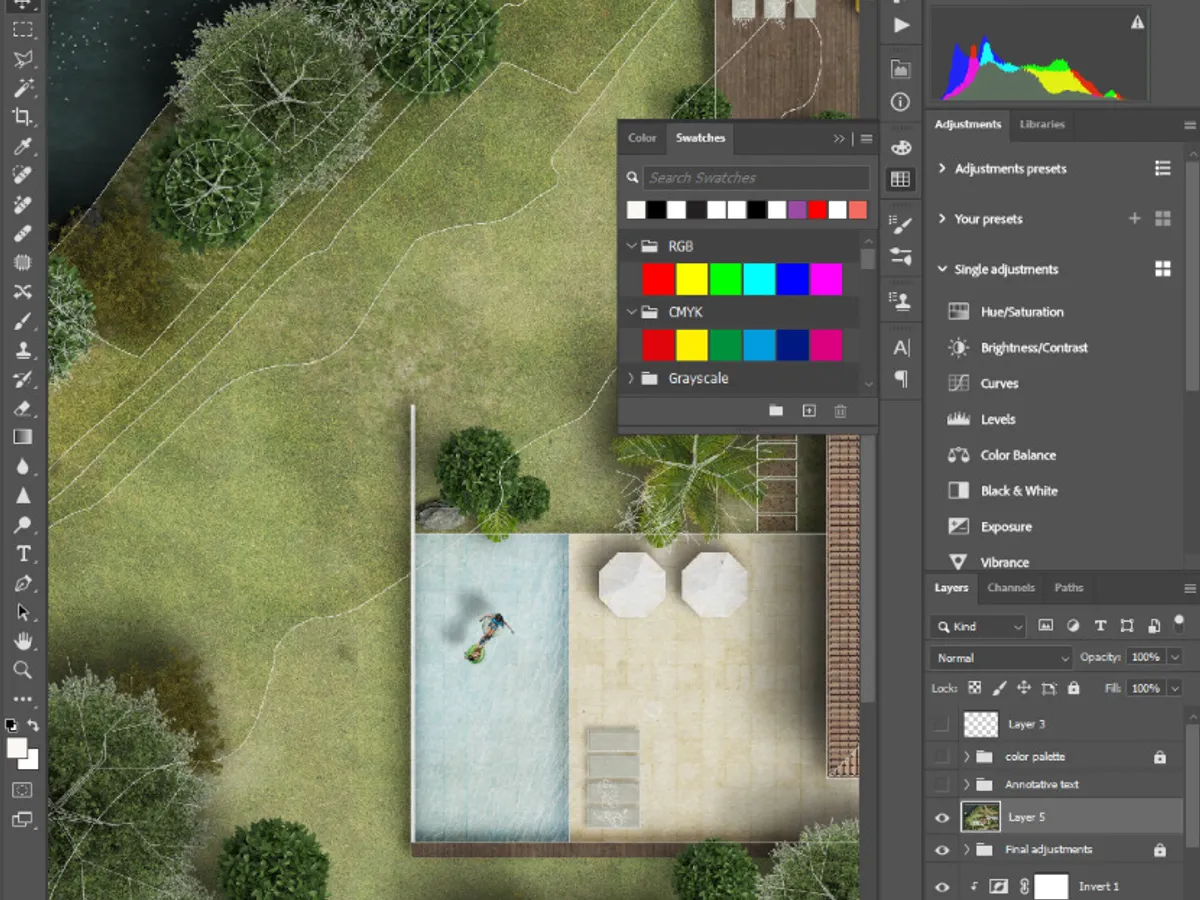Open the Color tab in Swatches panel
The height and width of the screenshot is (900, 1200).
point(641,138)
